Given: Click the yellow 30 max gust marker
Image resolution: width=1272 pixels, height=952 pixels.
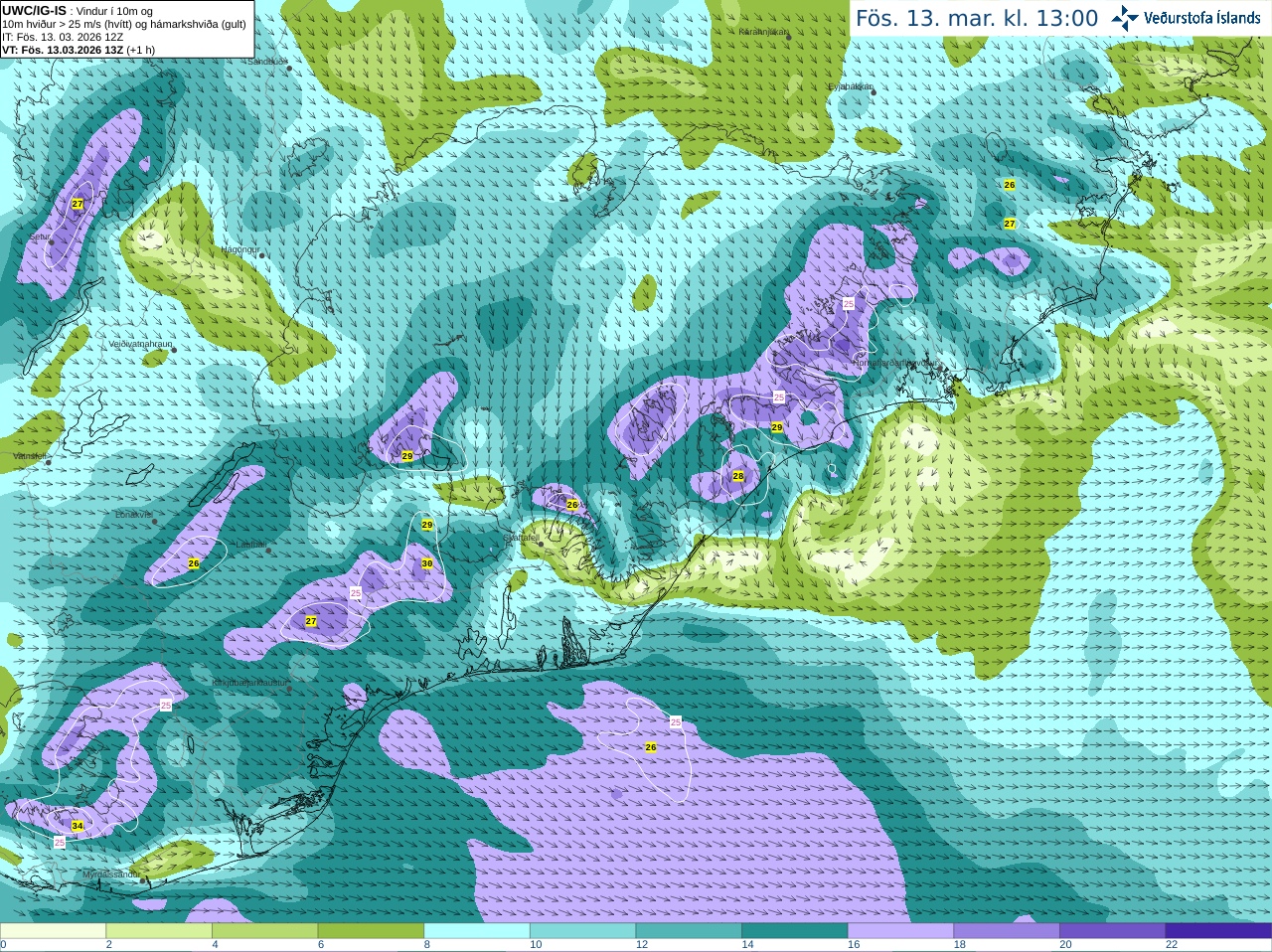Looking at the screenshot, I should (x=427, y=563).
